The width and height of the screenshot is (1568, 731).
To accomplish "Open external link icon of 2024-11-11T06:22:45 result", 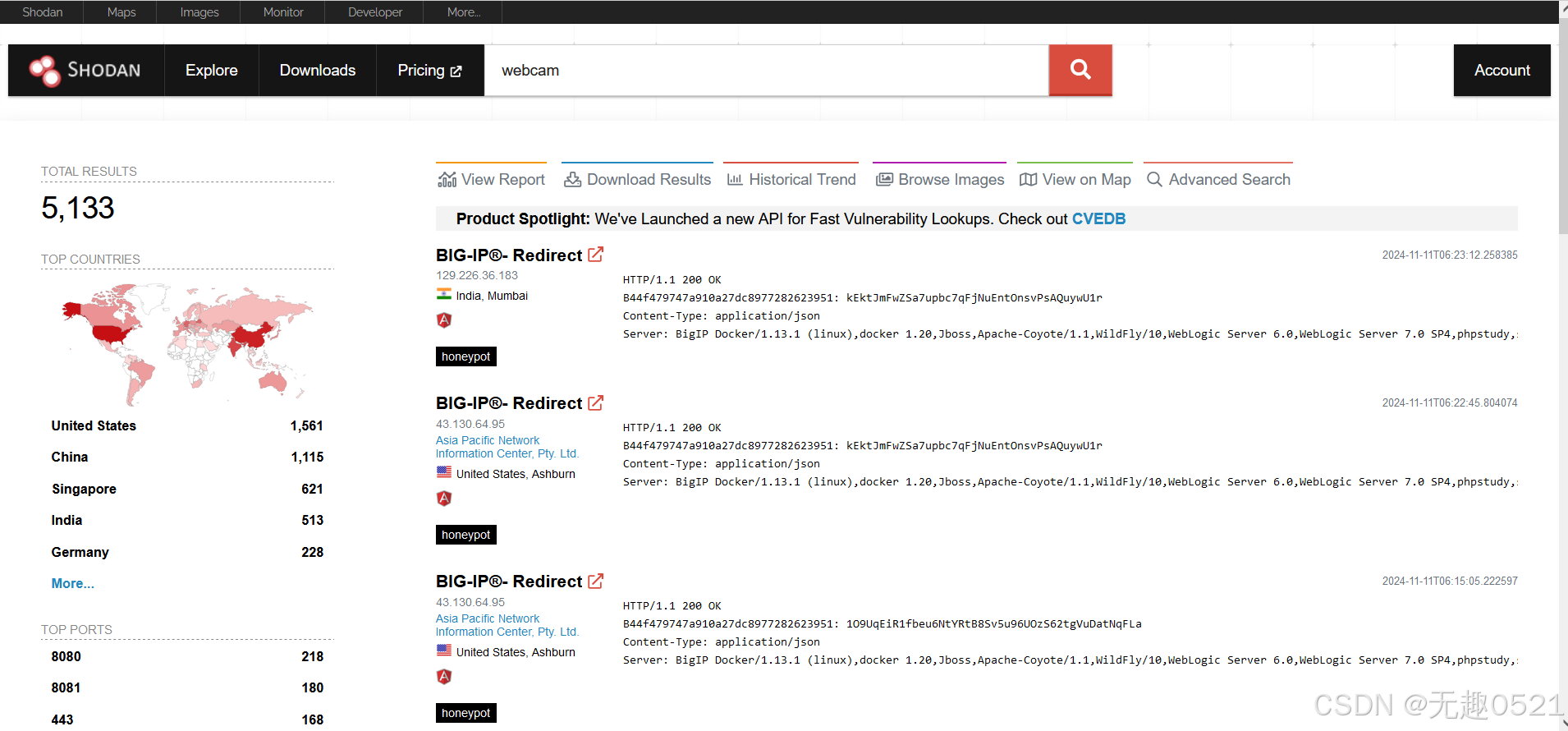I will pyautogui.click(x=596, y=402).
